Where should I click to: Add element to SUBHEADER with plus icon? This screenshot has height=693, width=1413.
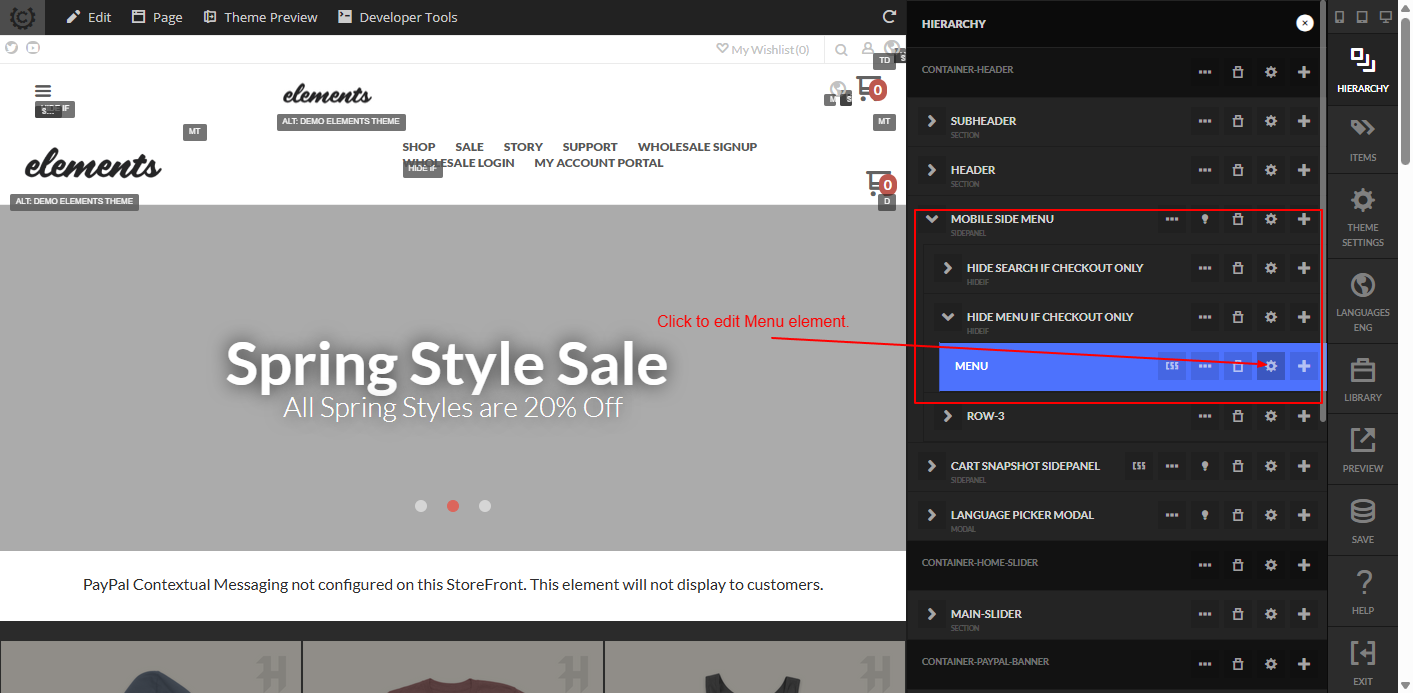click(x=1304, y=121)
